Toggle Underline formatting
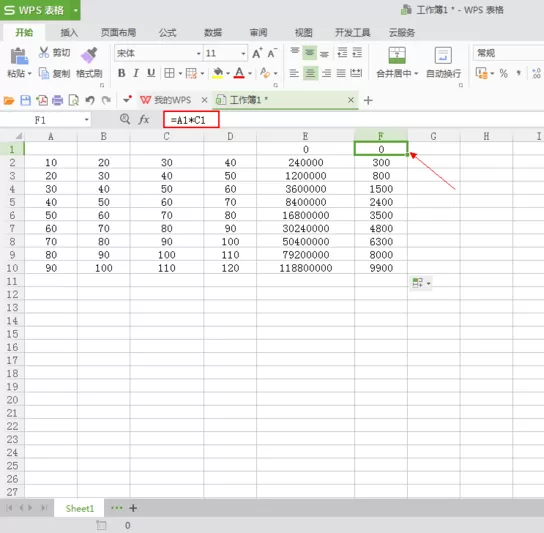The image size is (544, 533). point(151,73)
